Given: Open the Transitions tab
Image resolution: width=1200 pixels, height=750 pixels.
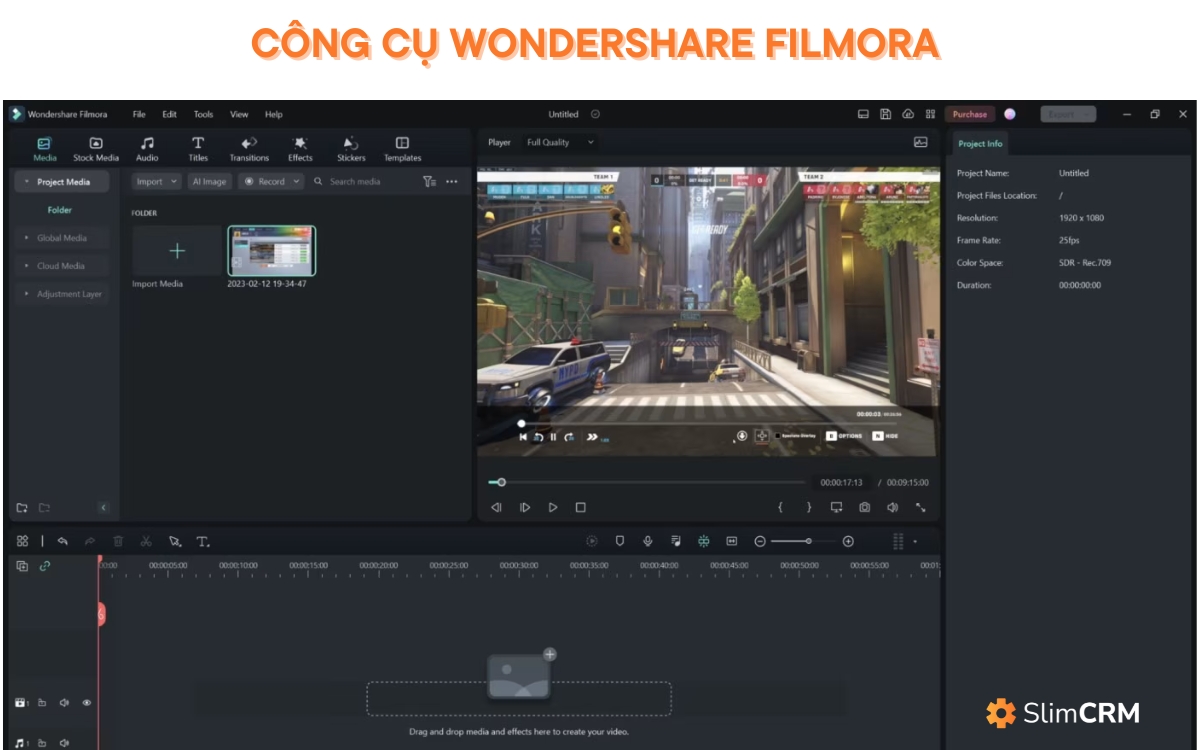Looking at the screenshot, I should (x=249, y=149).
